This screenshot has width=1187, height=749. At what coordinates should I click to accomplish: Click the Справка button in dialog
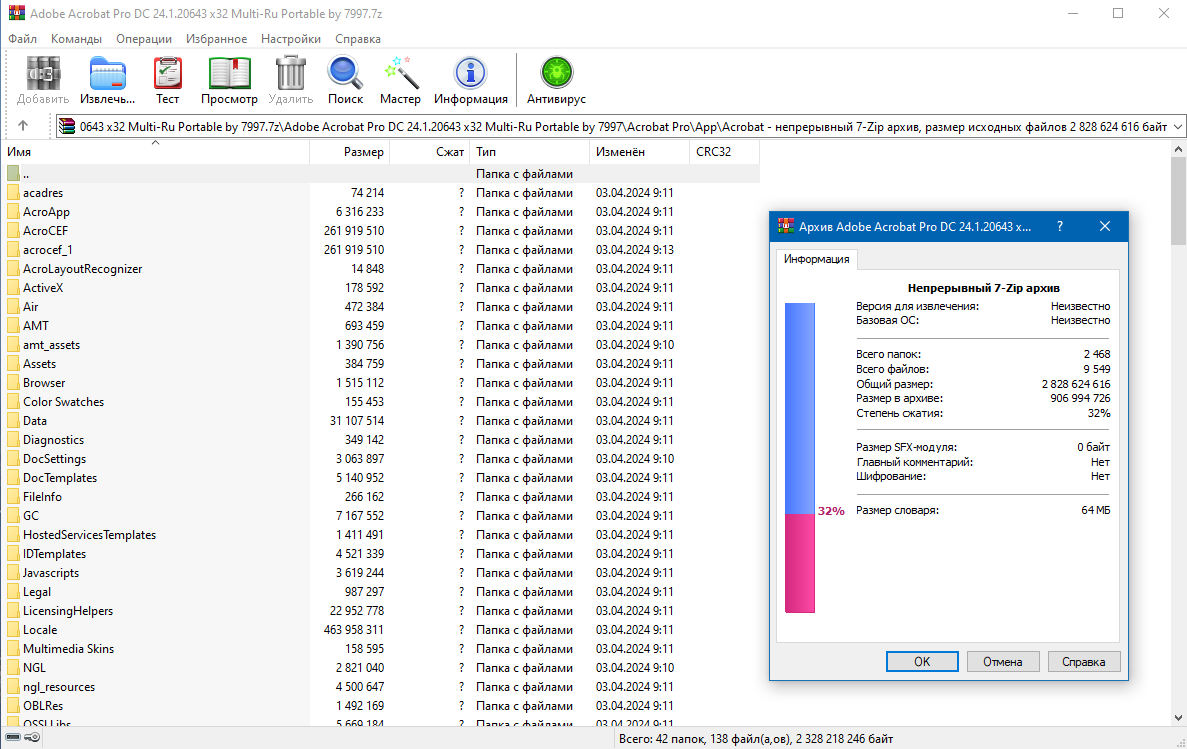click(1084, 661)
